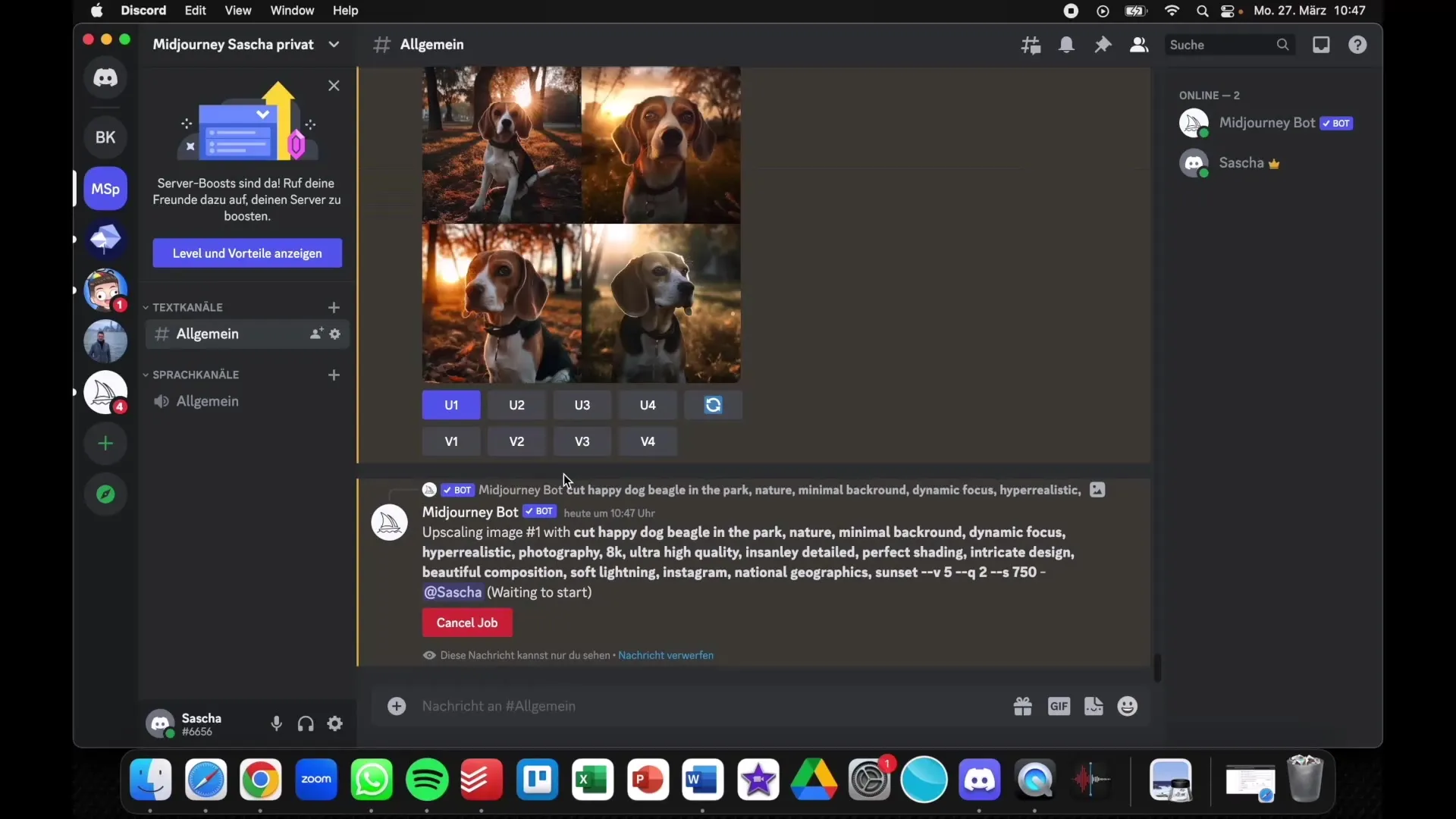This screenshot has width=1456, height=819.
Task: Show pinned messages pin icon
Action: pyautogui.click(x=1103, y=45)
